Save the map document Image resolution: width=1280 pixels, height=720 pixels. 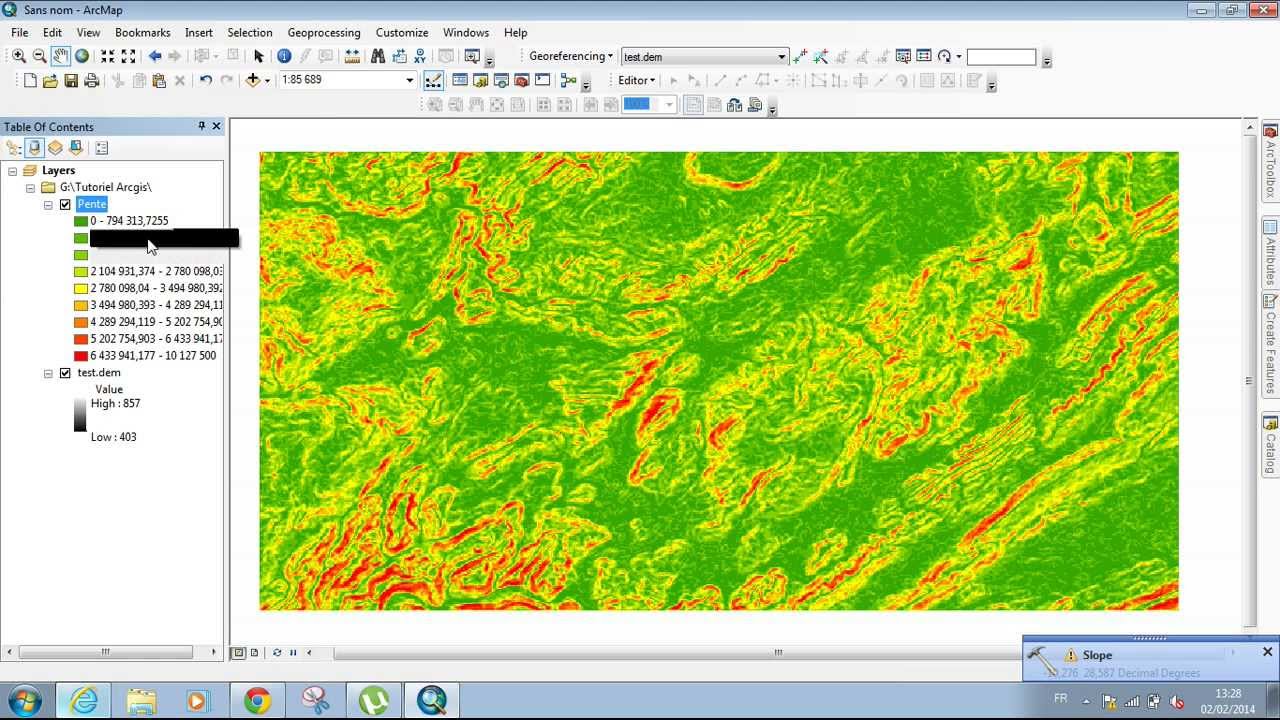(72, 80)
